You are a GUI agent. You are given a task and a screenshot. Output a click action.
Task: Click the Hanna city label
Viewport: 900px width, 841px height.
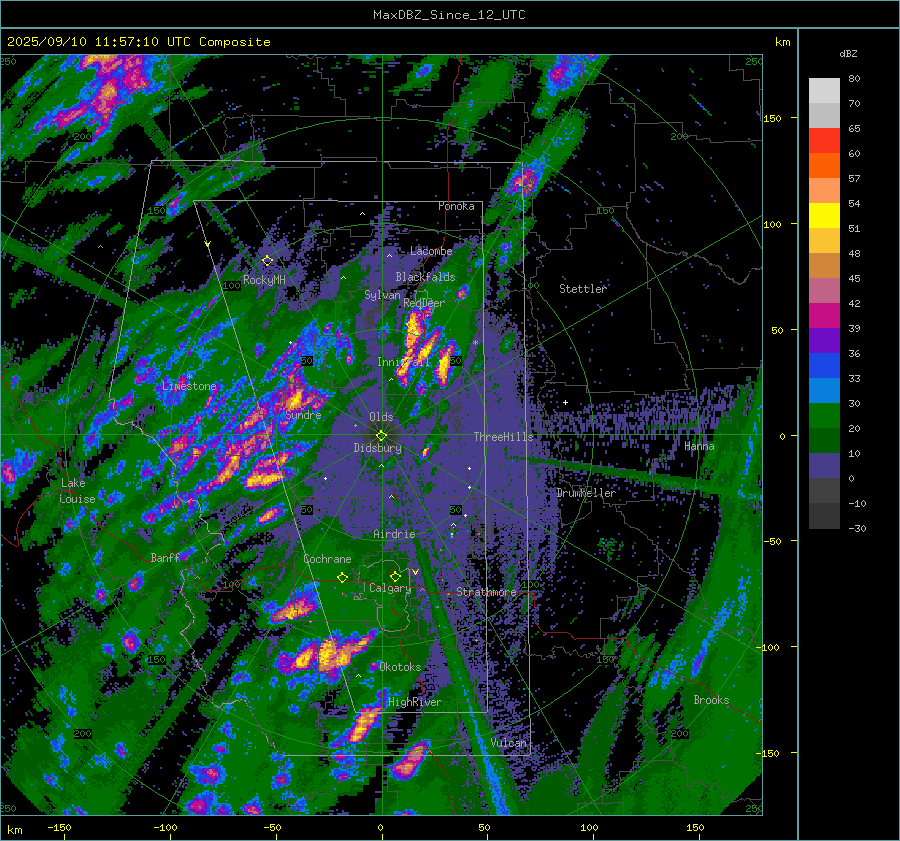(699, 446)
